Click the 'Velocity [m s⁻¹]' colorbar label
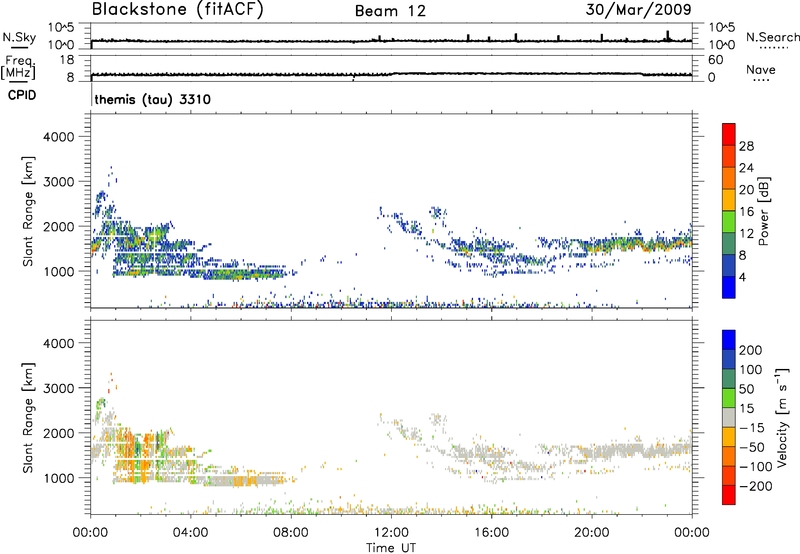 click(x=782, y=417)
